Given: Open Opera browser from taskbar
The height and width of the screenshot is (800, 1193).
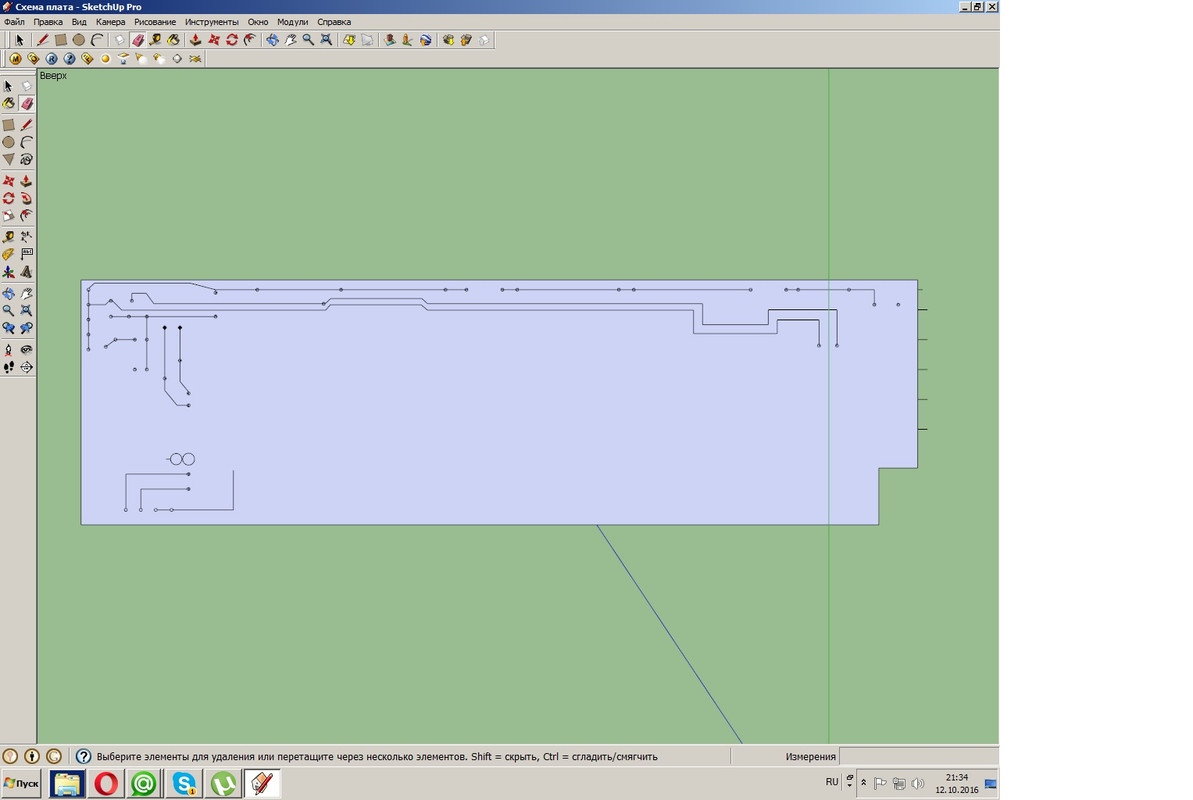Looking at the screenshot, I should [x=107, y=783].
